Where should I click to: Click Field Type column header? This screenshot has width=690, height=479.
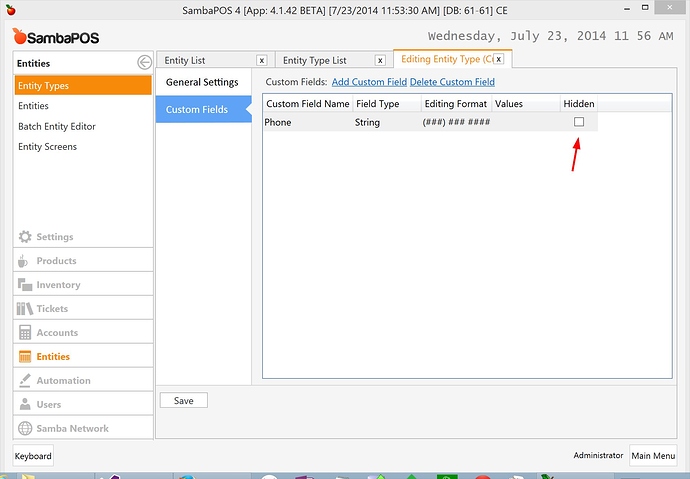tap(387, 104)
